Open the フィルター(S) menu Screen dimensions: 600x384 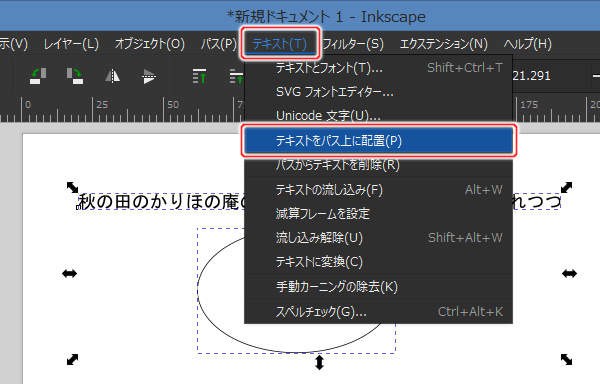click(353, 44)
